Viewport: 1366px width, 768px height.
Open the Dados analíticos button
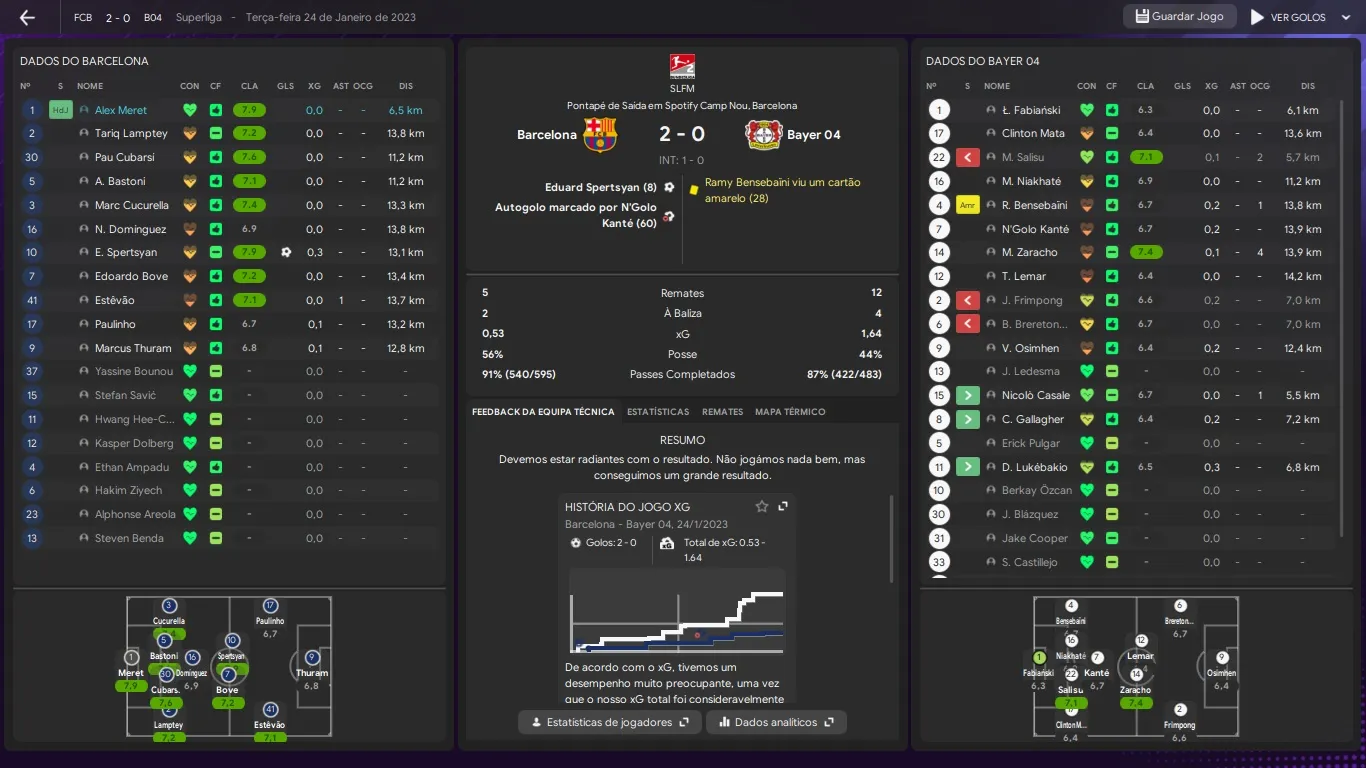tap(776, 722)
